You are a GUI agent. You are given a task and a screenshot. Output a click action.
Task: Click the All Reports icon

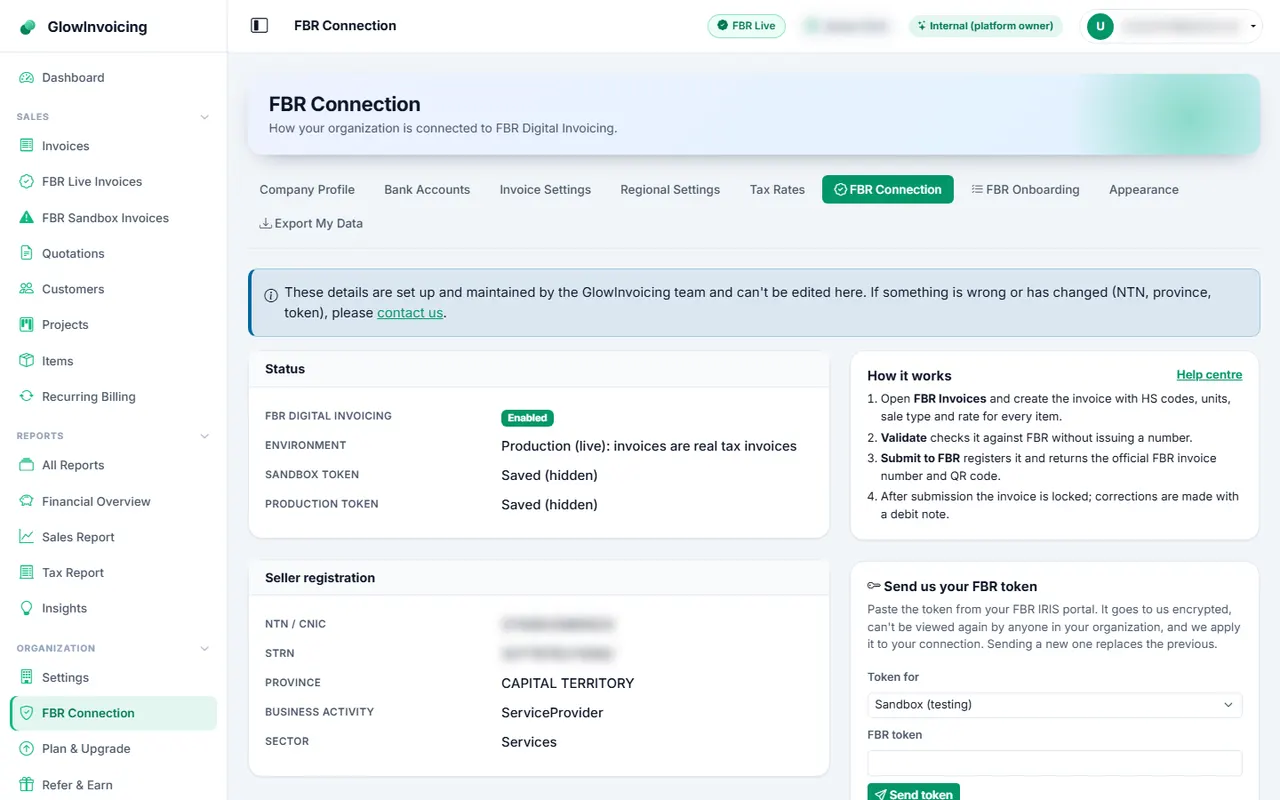[x=27, y=465]
